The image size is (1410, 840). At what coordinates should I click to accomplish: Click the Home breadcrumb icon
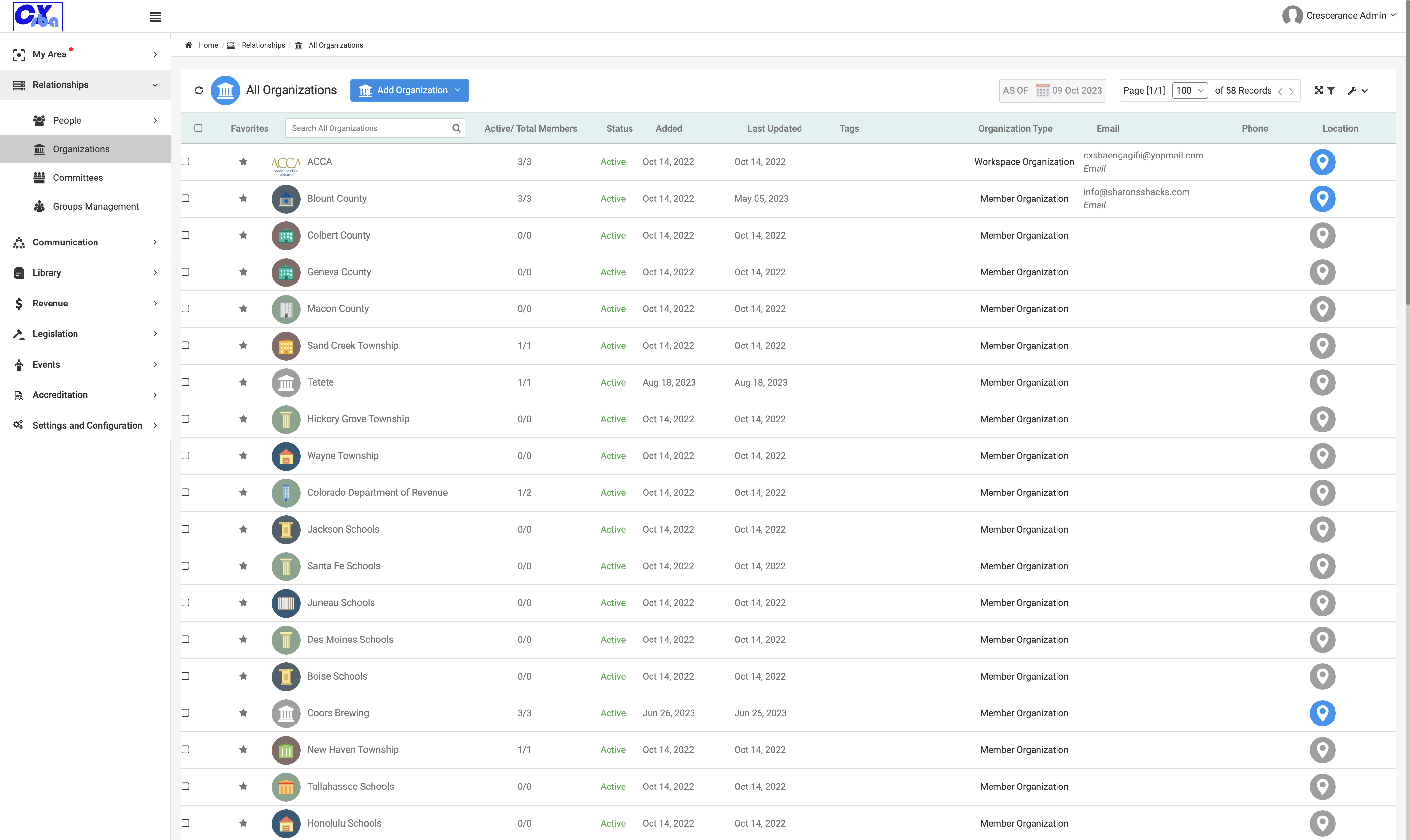pos(188,45)
